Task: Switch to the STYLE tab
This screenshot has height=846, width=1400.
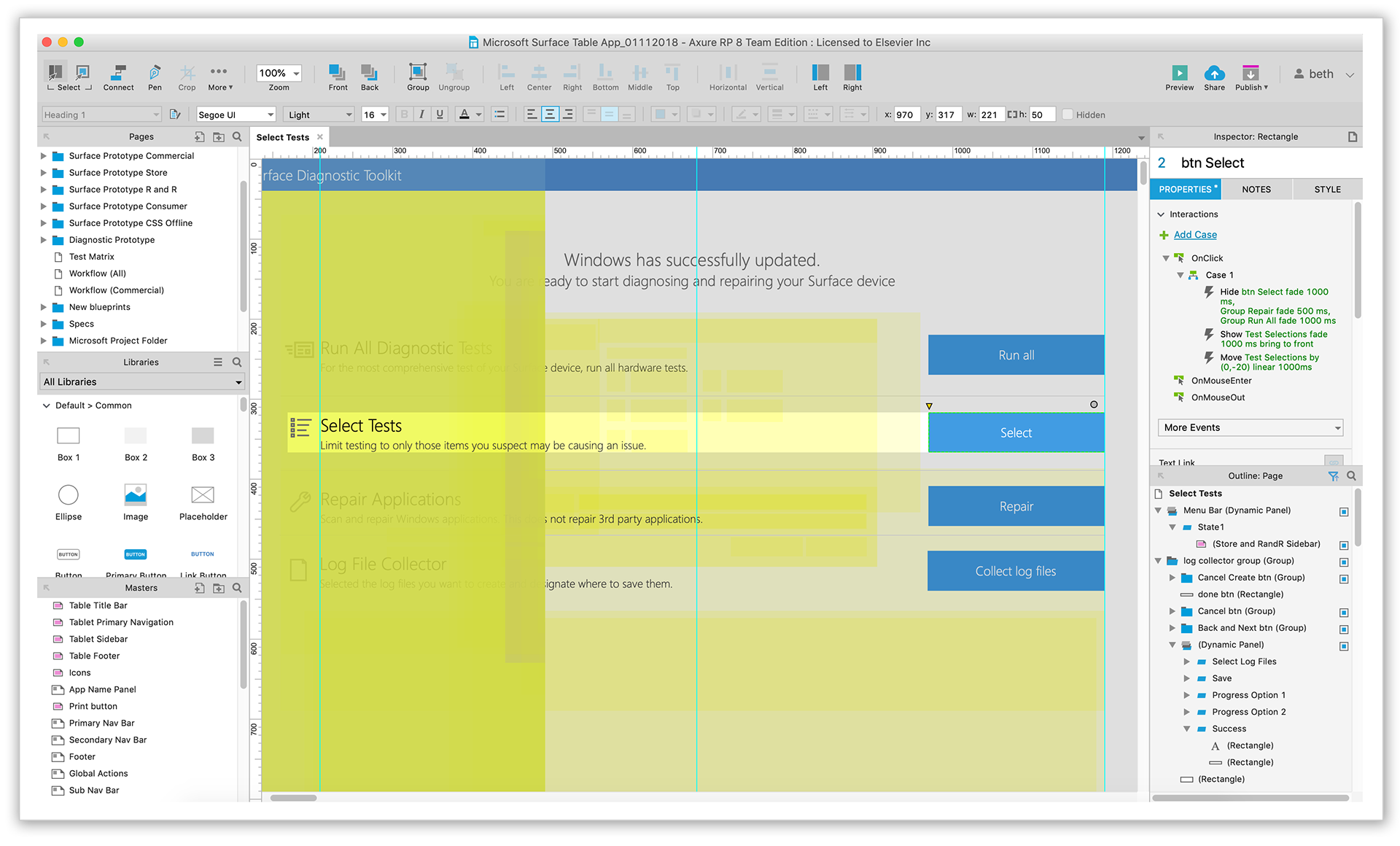Action: coord(1327,190)
